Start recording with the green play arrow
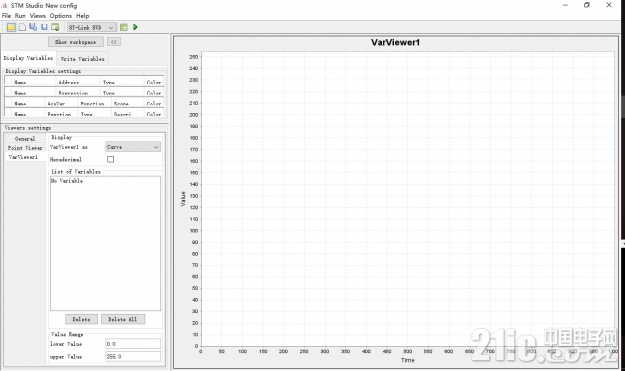625x371 pixels. [135, 27]
